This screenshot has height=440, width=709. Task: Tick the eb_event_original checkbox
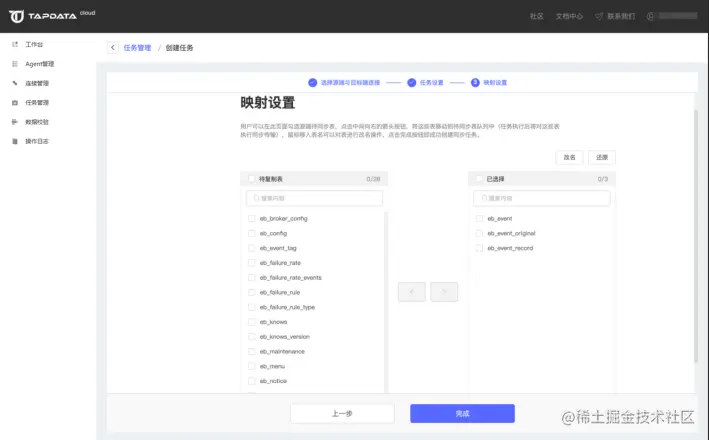click(480, 233)
